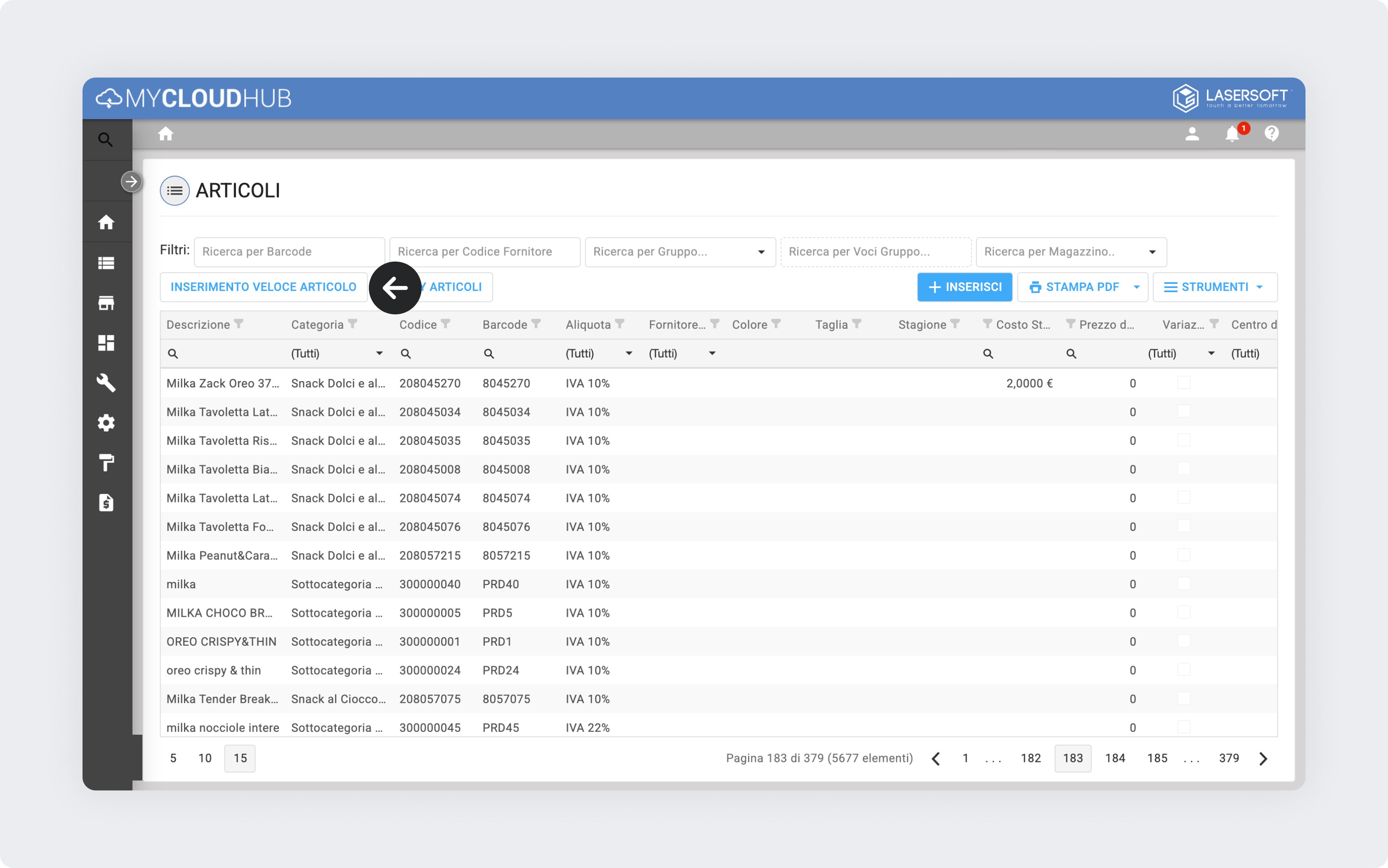Click the Inserisci button

pos(964,287)
